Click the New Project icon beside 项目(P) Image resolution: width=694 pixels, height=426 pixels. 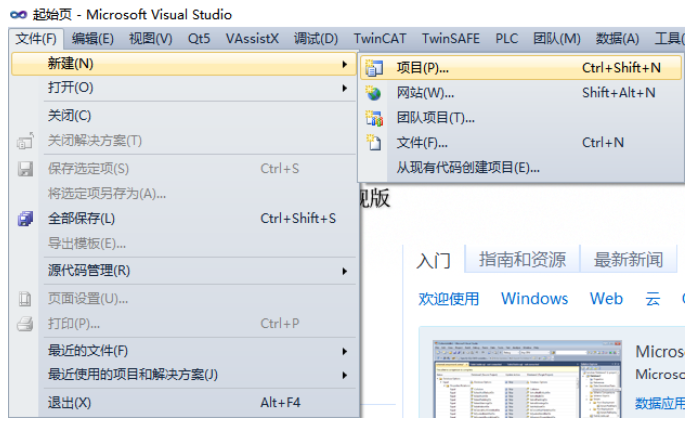pyautogui.click(x=374, y=68)
